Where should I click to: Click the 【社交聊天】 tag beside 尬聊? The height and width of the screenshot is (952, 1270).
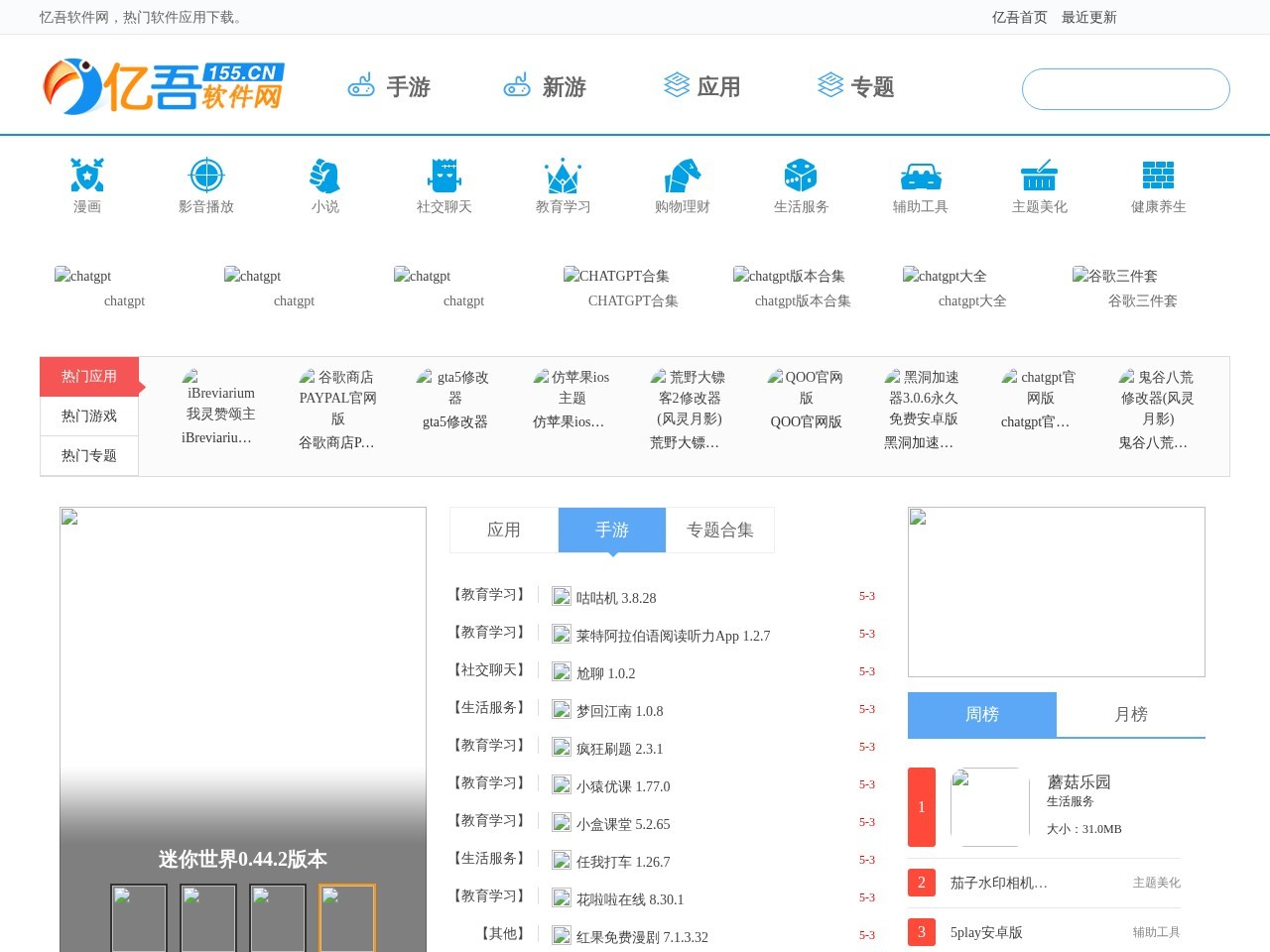(489, 669)
